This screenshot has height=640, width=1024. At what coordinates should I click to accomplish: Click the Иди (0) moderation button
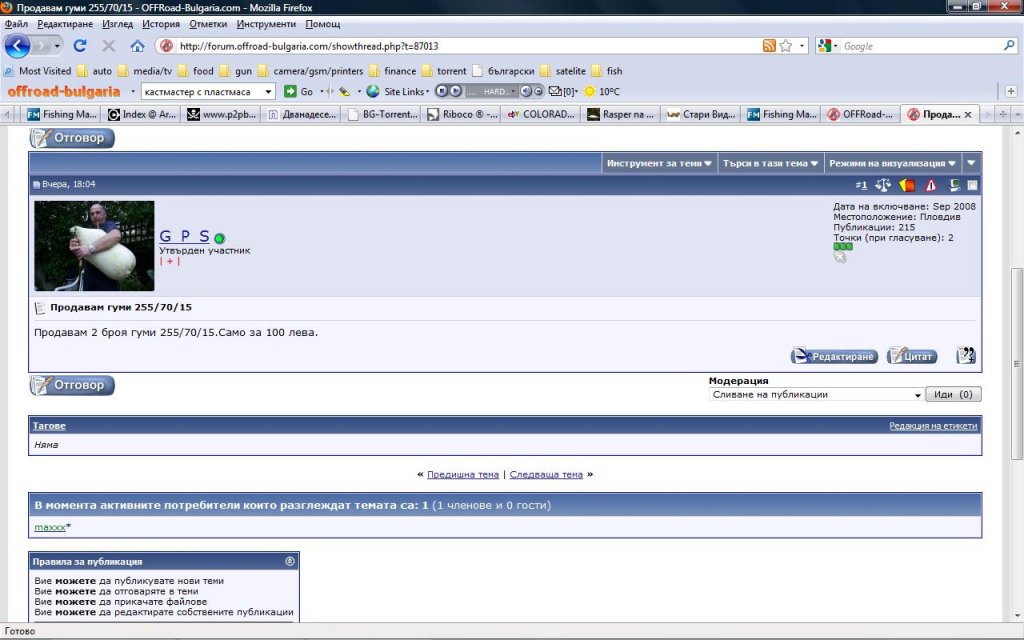(952, 394)
